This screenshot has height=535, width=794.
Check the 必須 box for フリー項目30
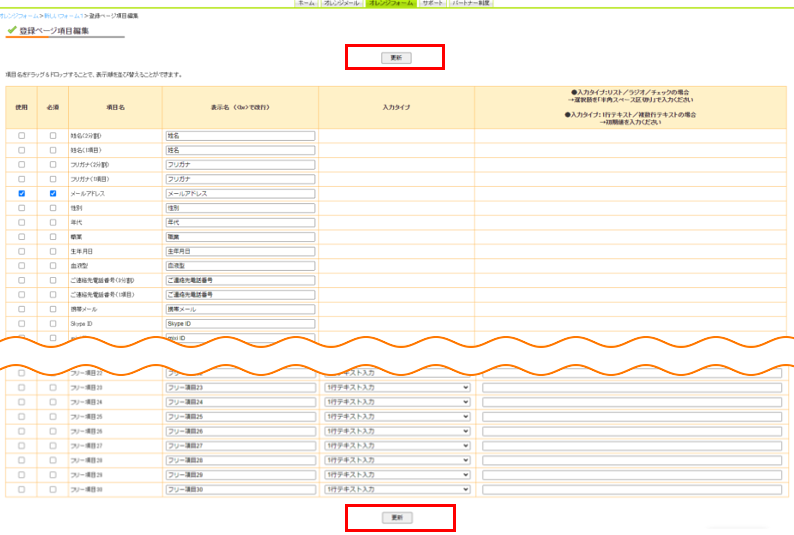tap(53, 489)
